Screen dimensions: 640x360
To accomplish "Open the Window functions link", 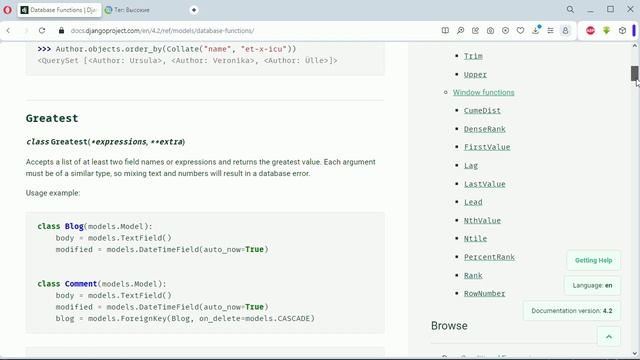I will 483,92.
